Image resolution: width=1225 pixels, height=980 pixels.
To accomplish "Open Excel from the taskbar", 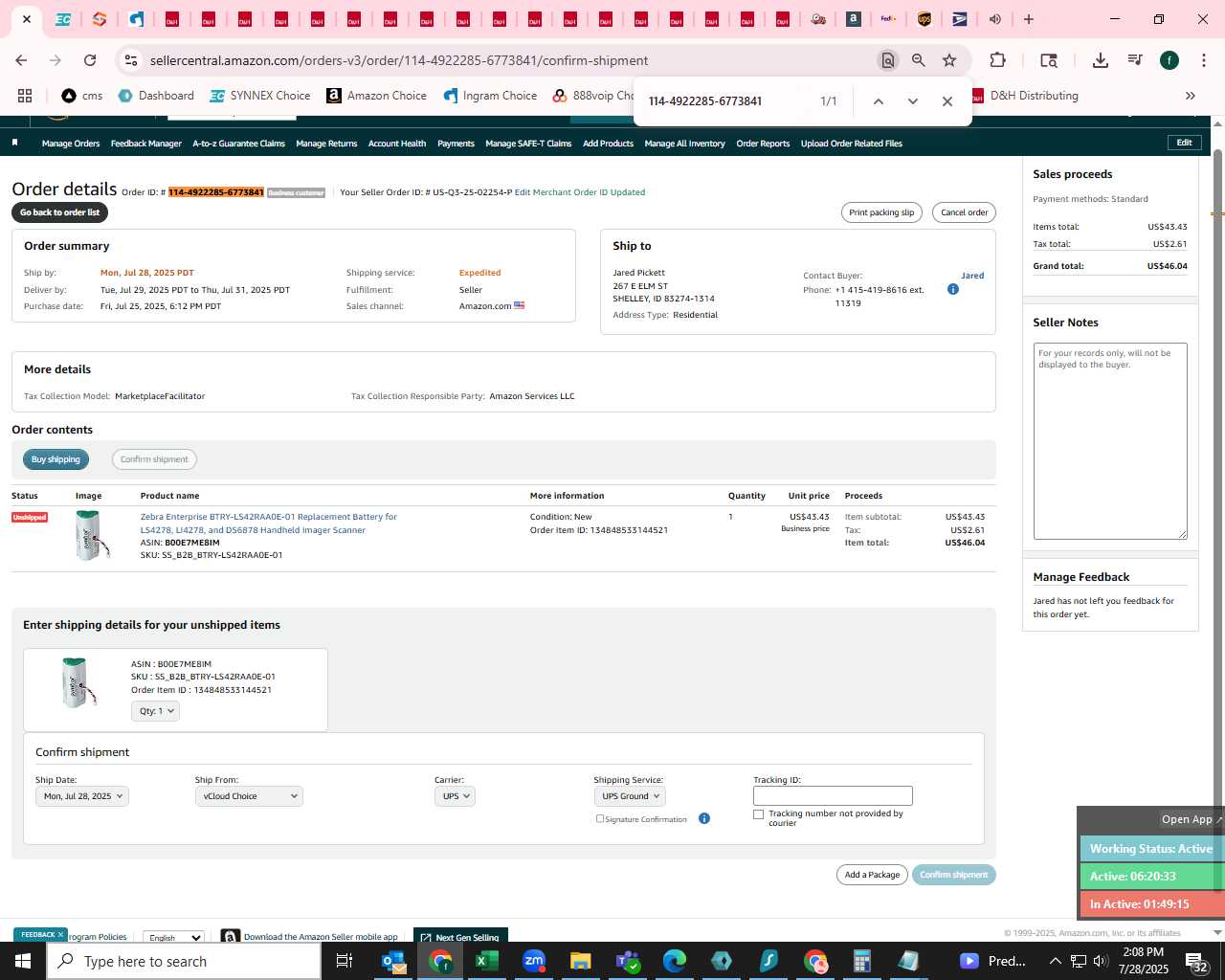I will click(487, 961).
